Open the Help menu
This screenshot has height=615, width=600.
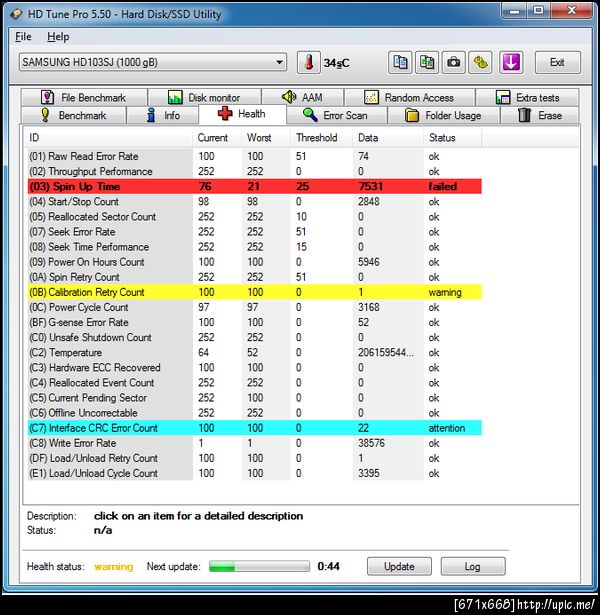(58, 37)
